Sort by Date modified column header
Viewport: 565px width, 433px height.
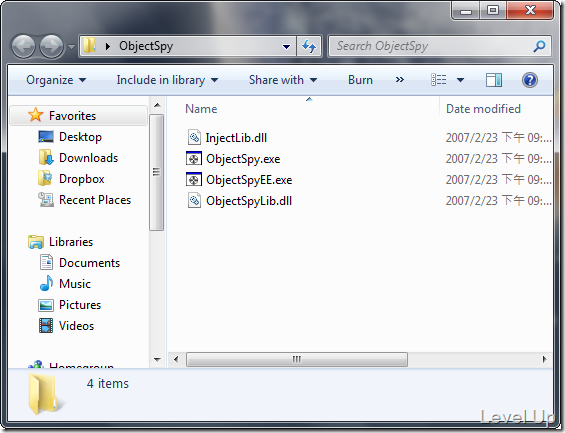point(483,109)
